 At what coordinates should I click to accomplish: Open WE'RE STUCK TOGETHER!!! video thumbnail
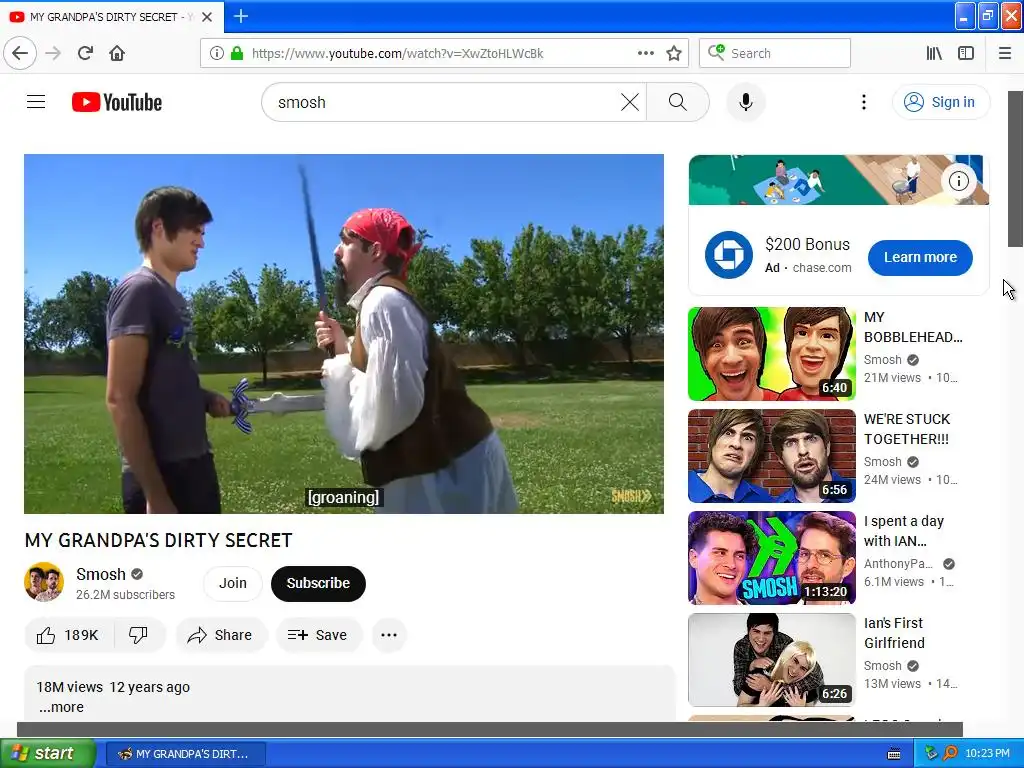click(x=772, y=456)
